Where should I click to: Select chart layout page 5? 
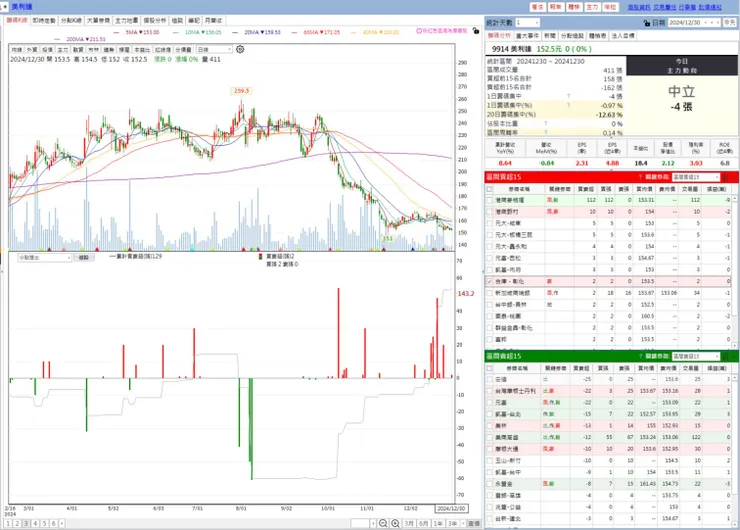click(x=44, y=523)
